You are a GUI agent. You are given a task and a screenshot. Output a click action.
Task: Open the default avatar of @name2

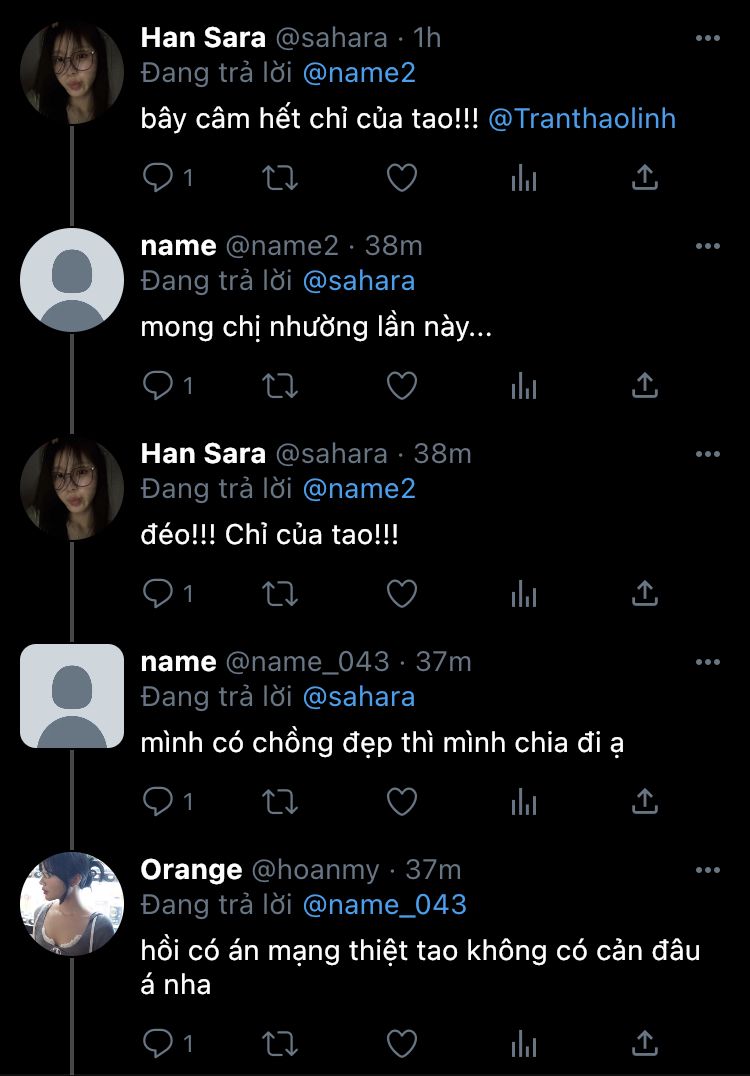pos(72,279)
